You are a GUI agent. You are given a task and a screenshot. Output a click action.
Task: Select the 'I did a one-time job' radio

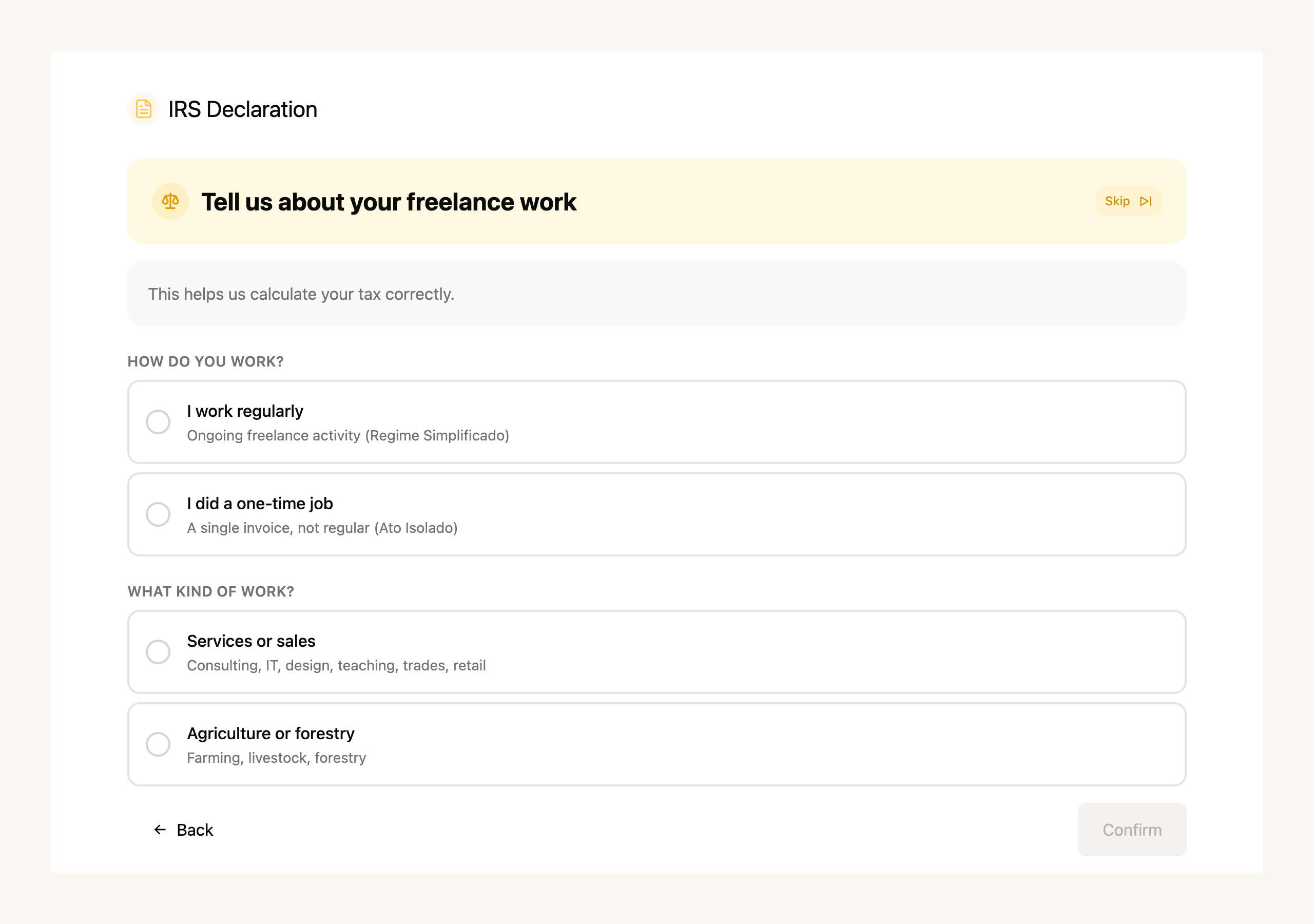coord(158,514)
